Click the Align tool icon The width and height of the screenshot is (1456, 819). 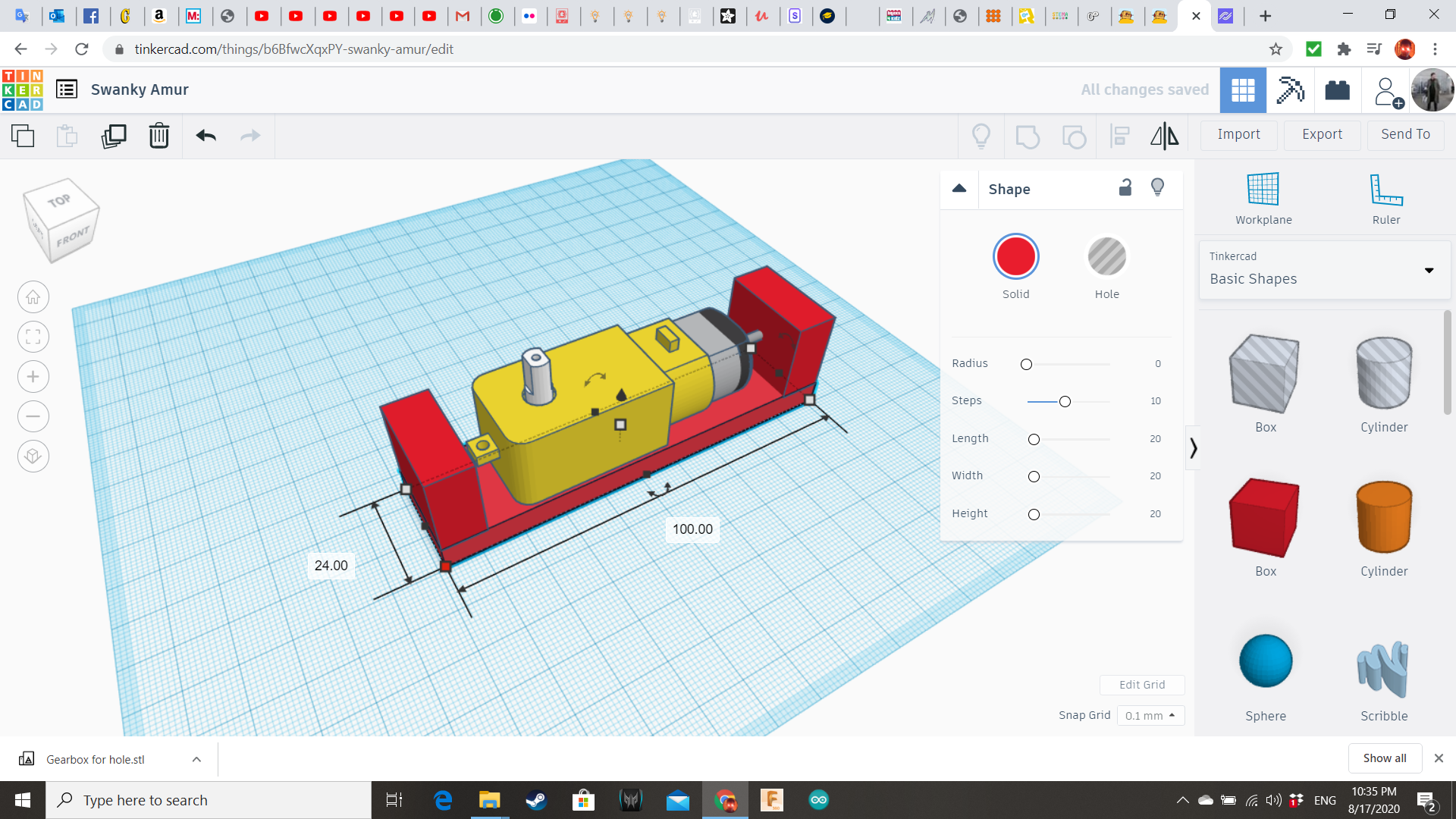1120,136
